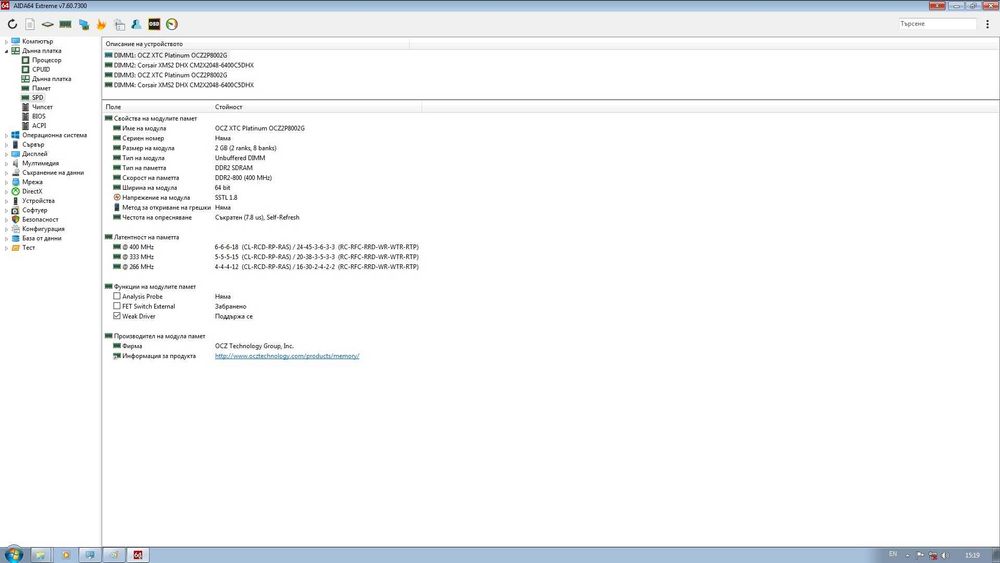The image size is (1000, 563).
Task: Select Процесор in the tree
Action: 47,60
